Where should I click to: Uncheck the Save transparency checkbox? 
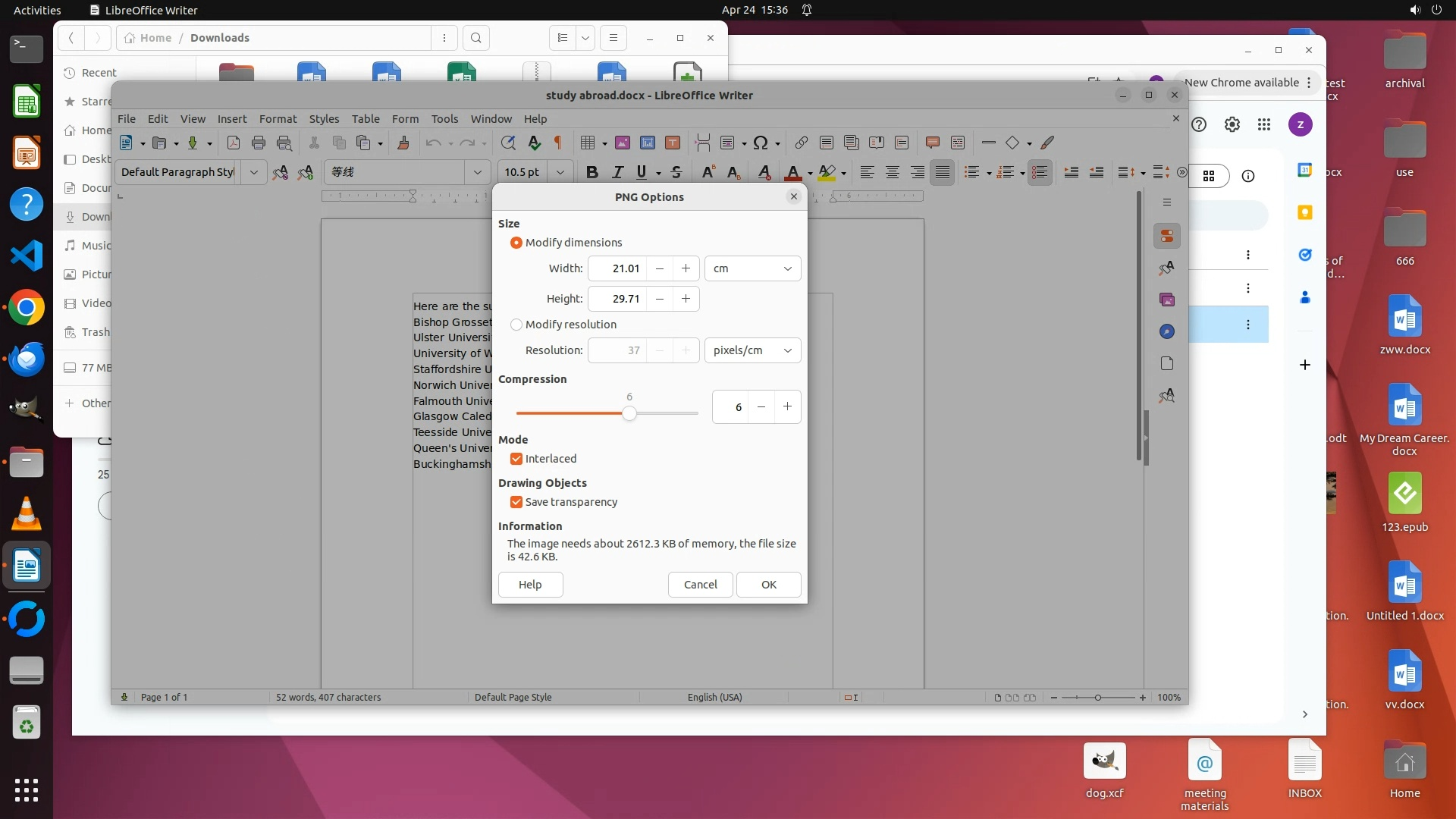[x=516, y=502]
